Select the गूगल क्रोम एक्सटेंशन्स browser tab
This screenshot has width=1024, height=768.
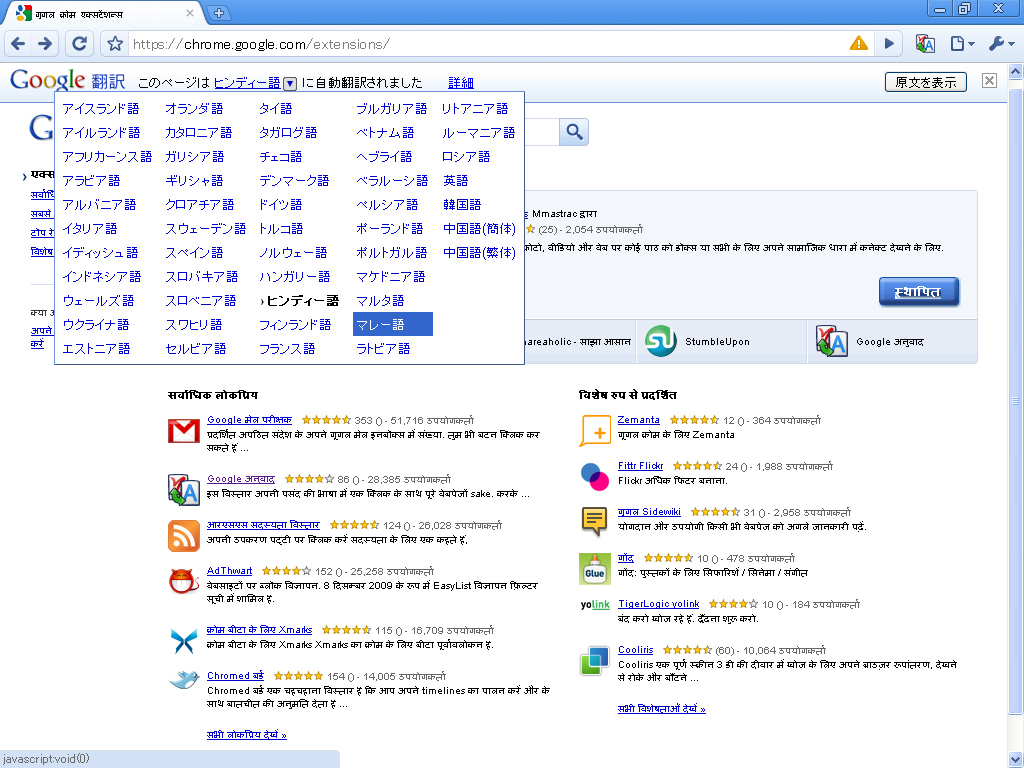(x=104, y=13)
